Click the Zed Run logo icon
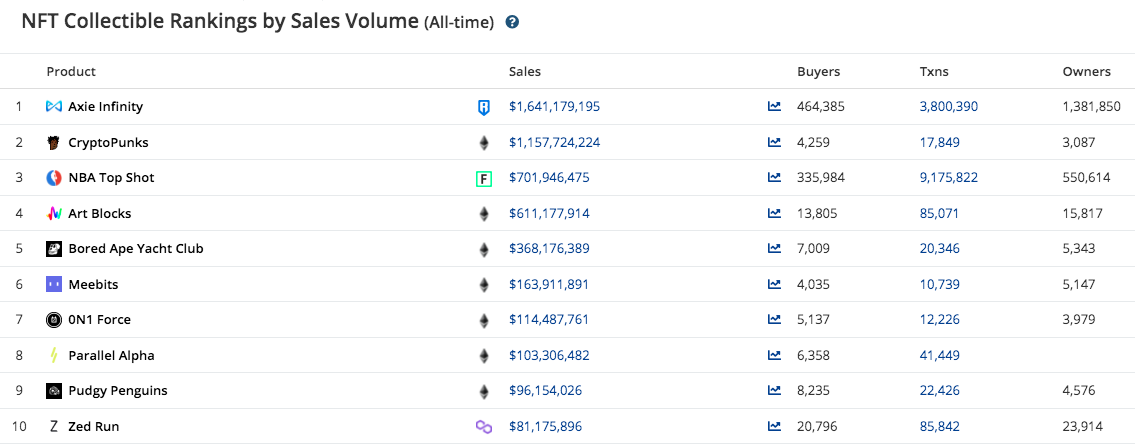Screen dimensions: 1135x445 (54, 426)
